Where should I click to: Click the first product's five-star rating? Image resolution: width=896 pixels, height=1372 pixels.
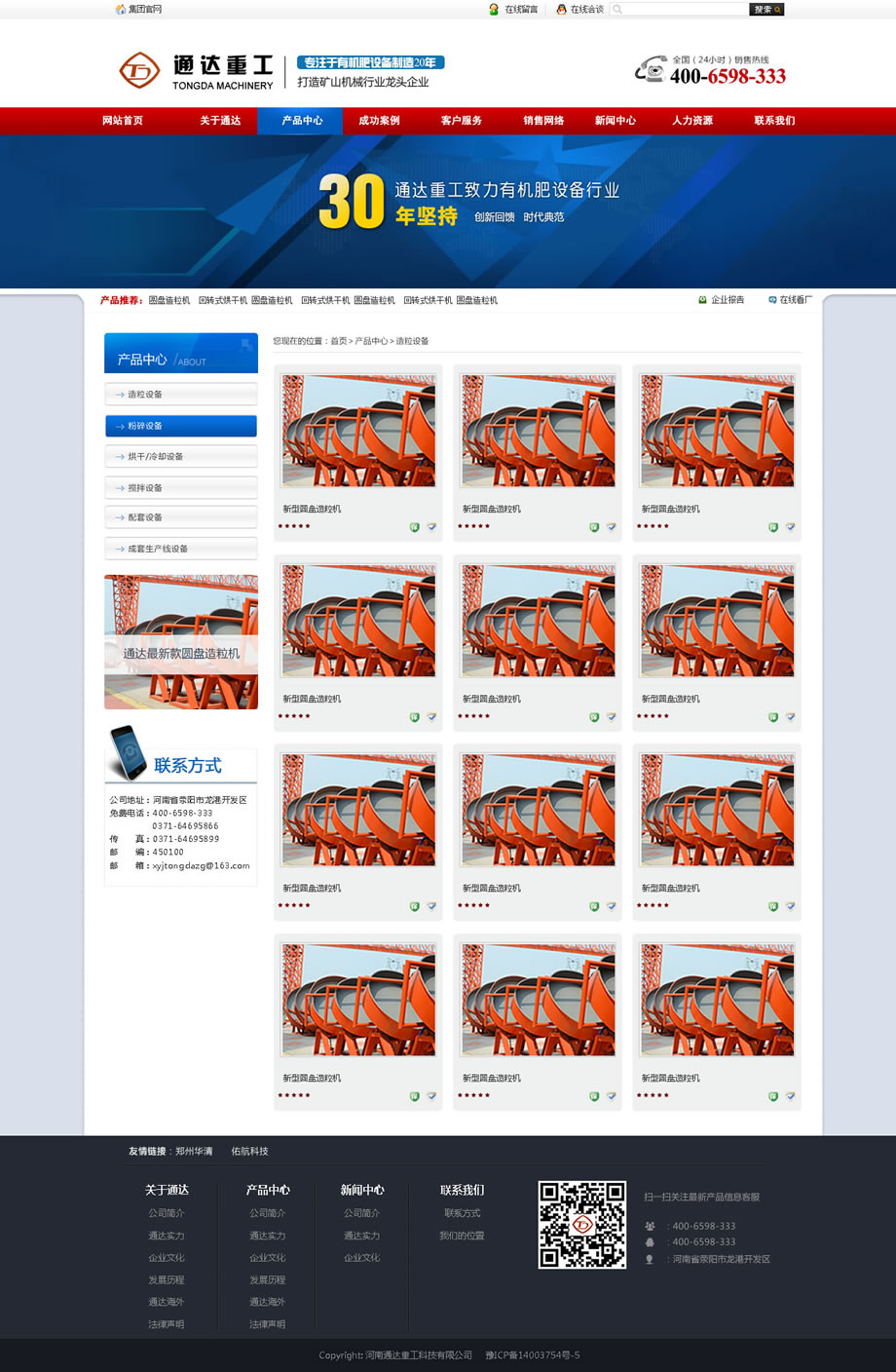[294, 526]
